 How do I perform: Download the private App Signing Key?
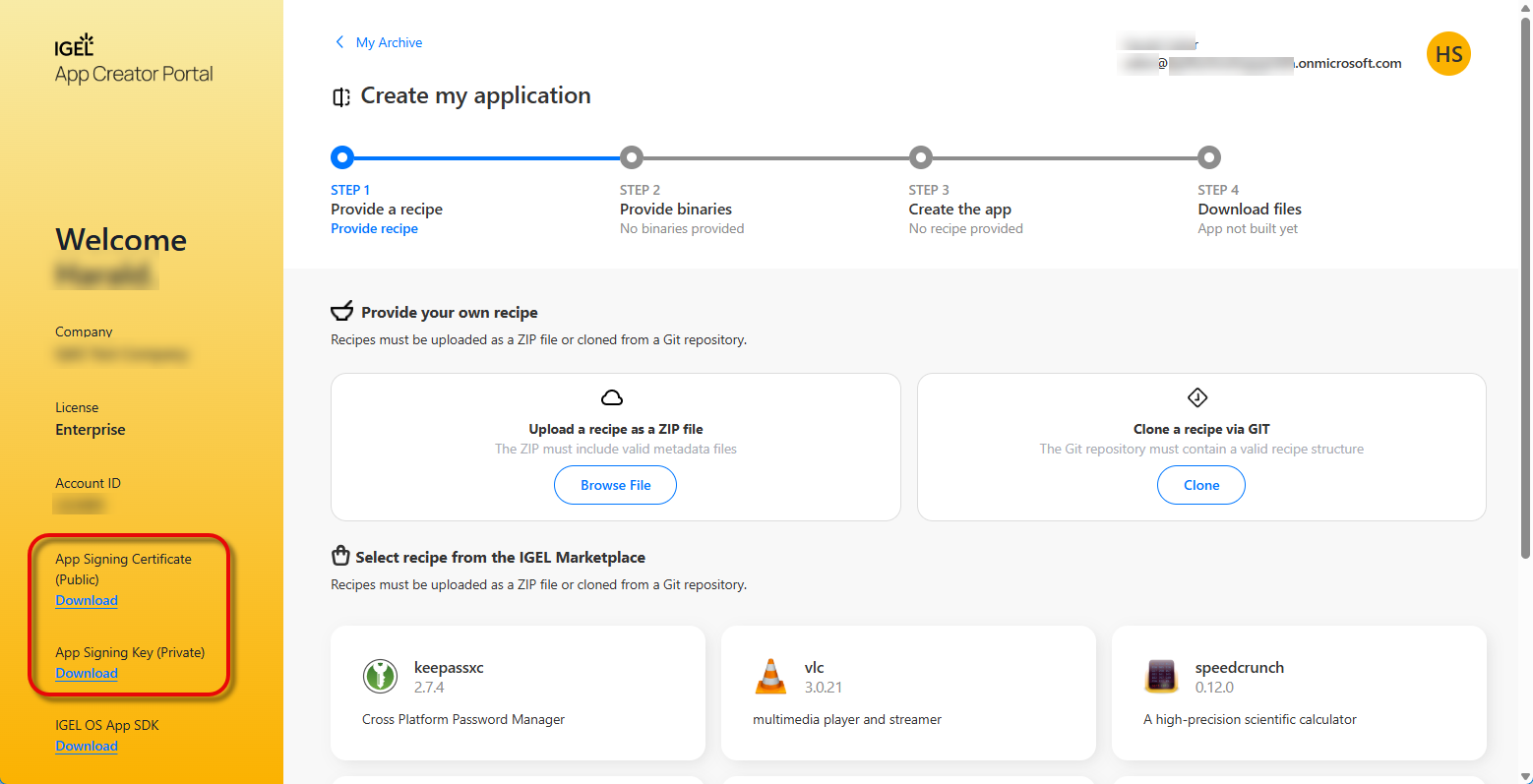point(87,674)
